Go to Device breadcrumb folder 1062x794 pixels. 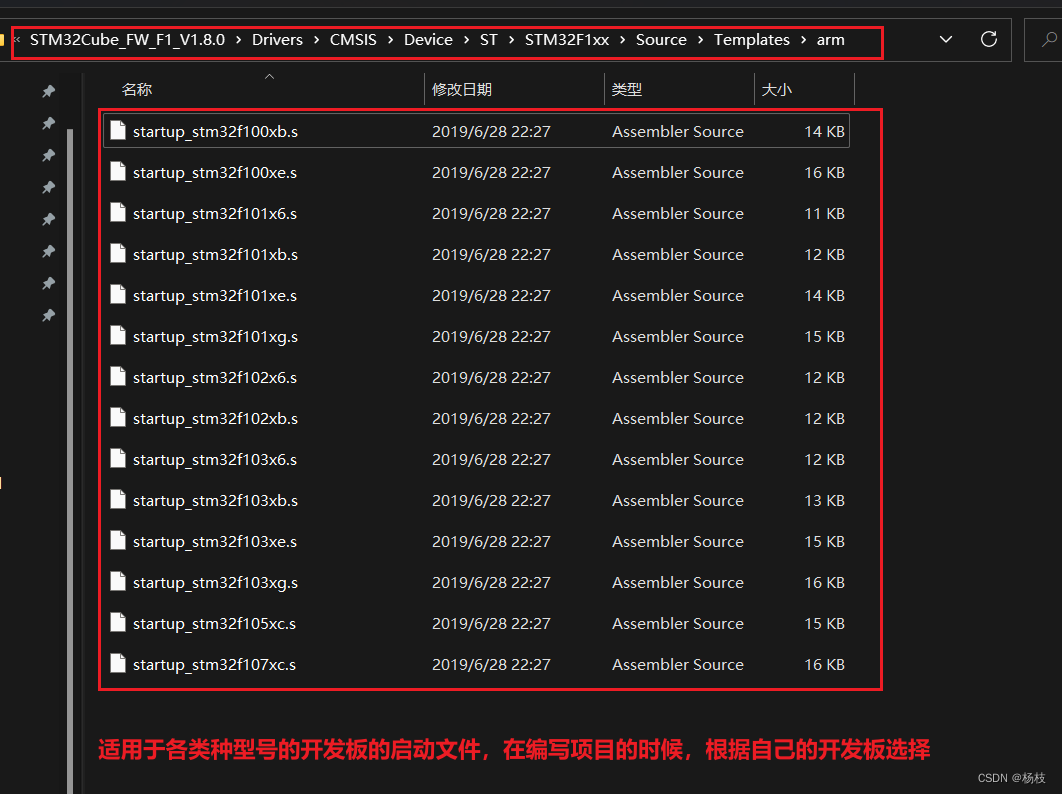coord(428,40)
